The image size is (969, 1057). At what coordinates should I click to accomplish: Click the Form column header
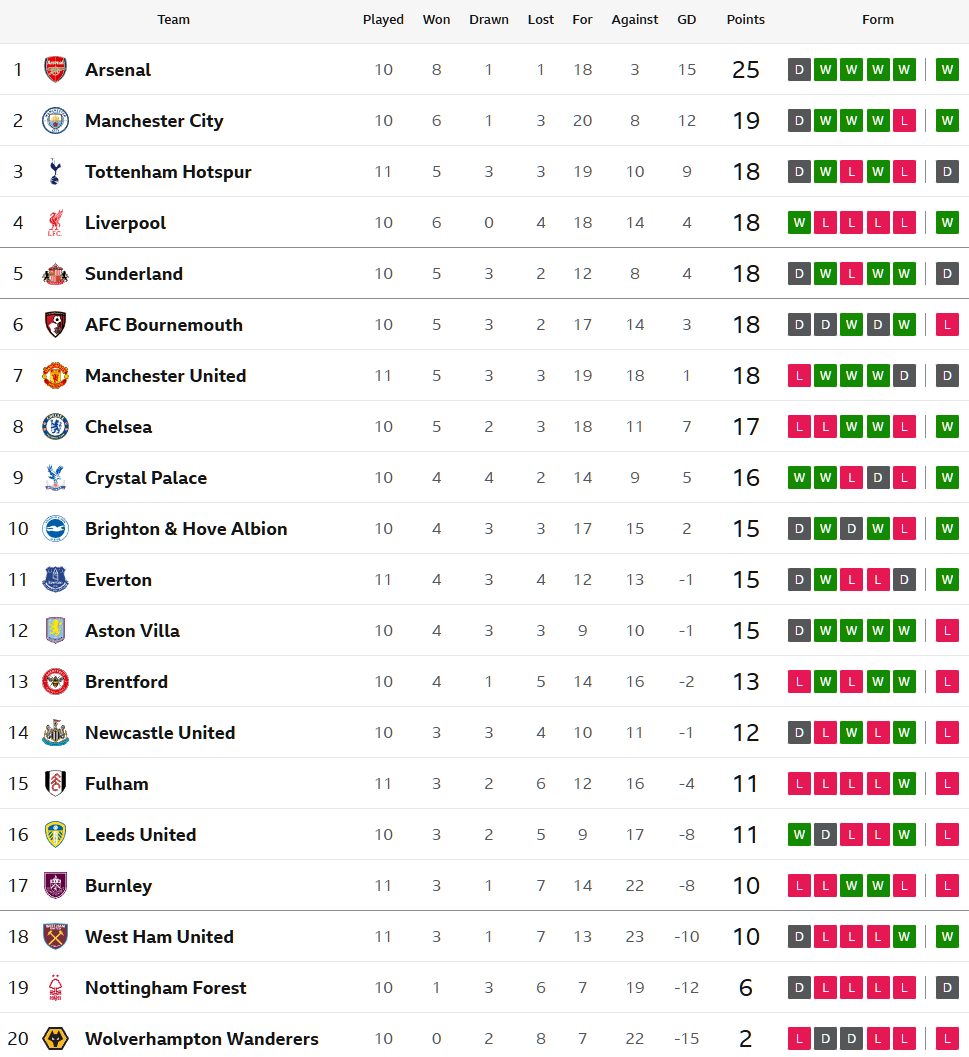[x=878, y=20]
